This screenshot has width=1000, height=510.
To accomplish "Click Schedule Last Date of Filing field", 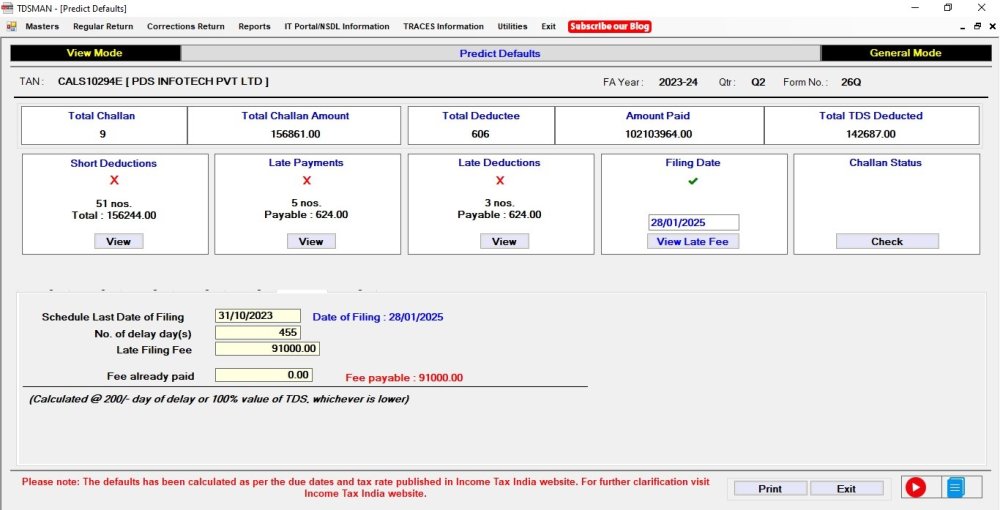I will pyautogui.click(x=258, y=316).
